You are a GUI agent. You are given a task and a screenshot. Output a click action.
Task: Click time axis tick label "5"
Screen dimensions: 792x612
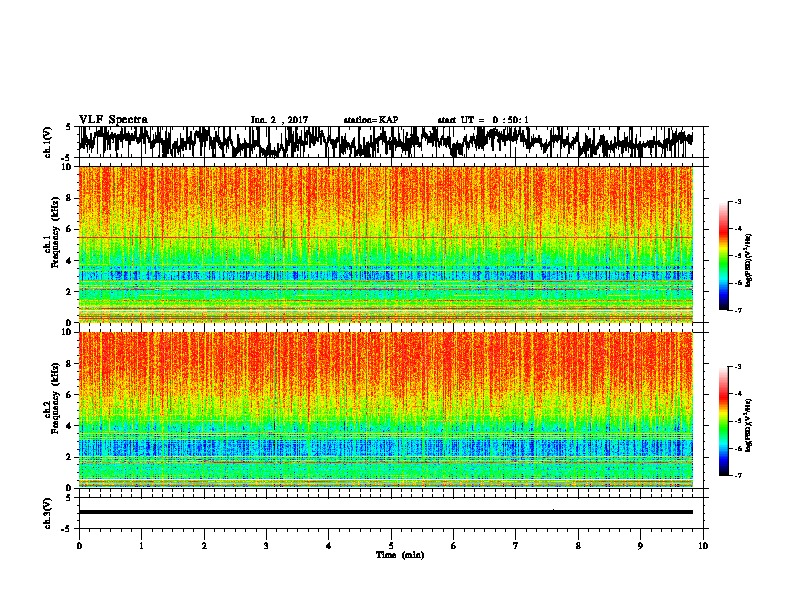pyautogui.click(x=391, y=546)
